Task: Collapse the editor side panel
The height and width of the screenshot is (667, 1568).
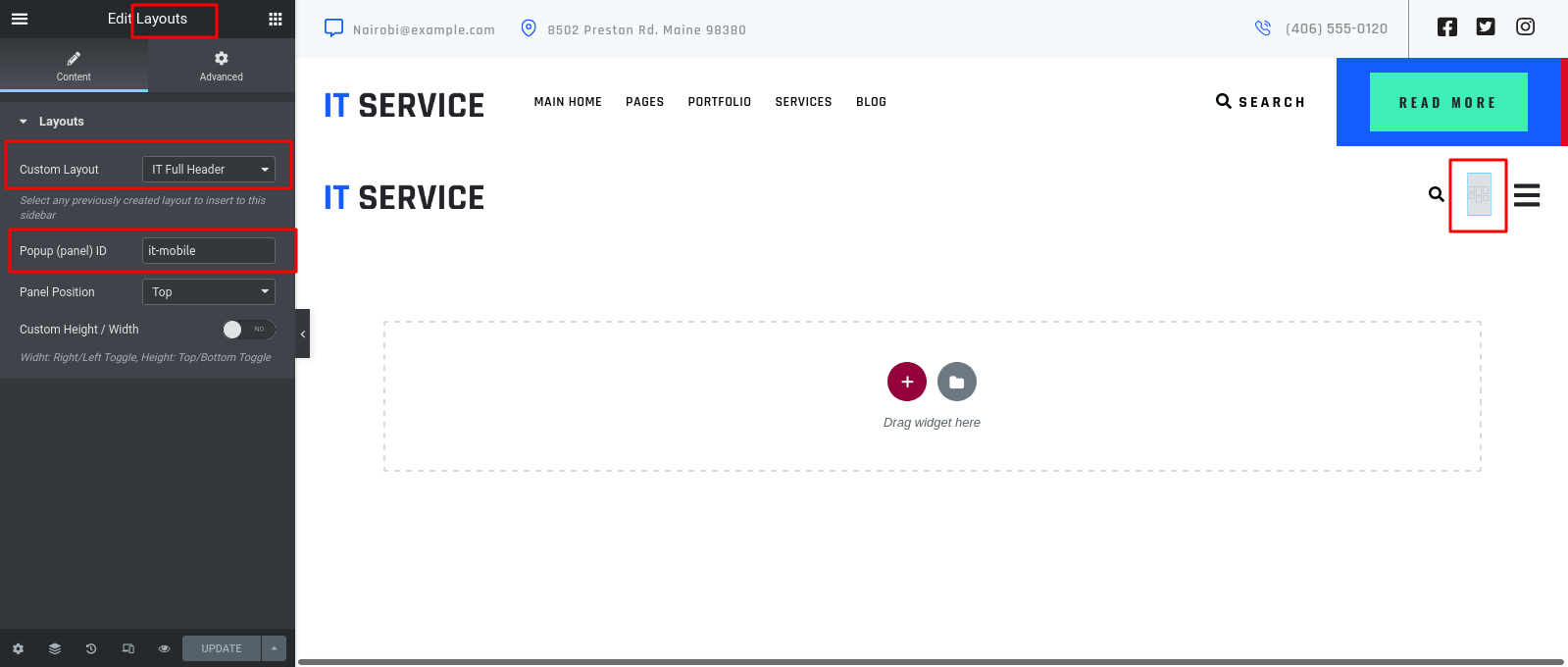Action: [303, 333]
